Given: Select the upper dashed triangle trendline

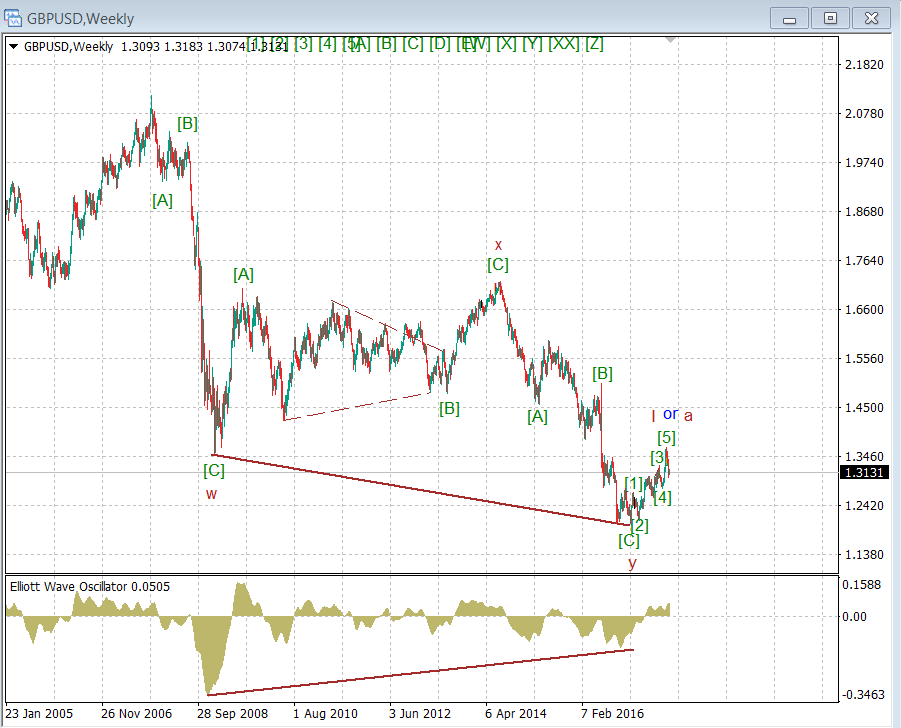Looking at the screenshot, I should pyautogui.click(x=387, y=326).
